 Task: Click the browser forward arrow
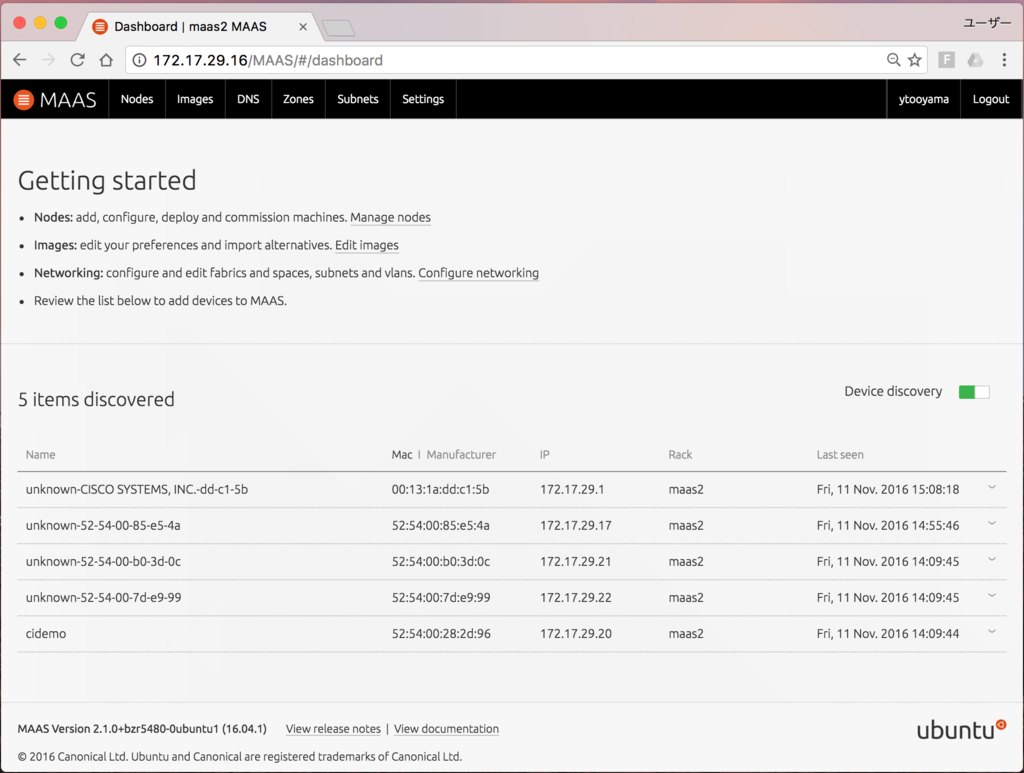point(48,60)
